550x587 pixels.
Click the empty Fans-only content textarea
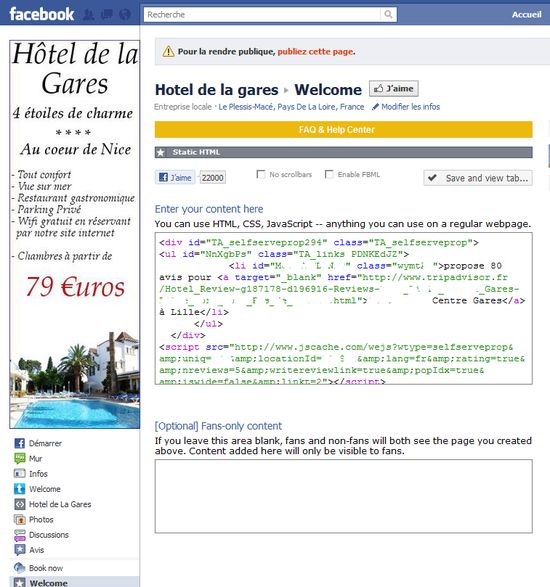343,496
